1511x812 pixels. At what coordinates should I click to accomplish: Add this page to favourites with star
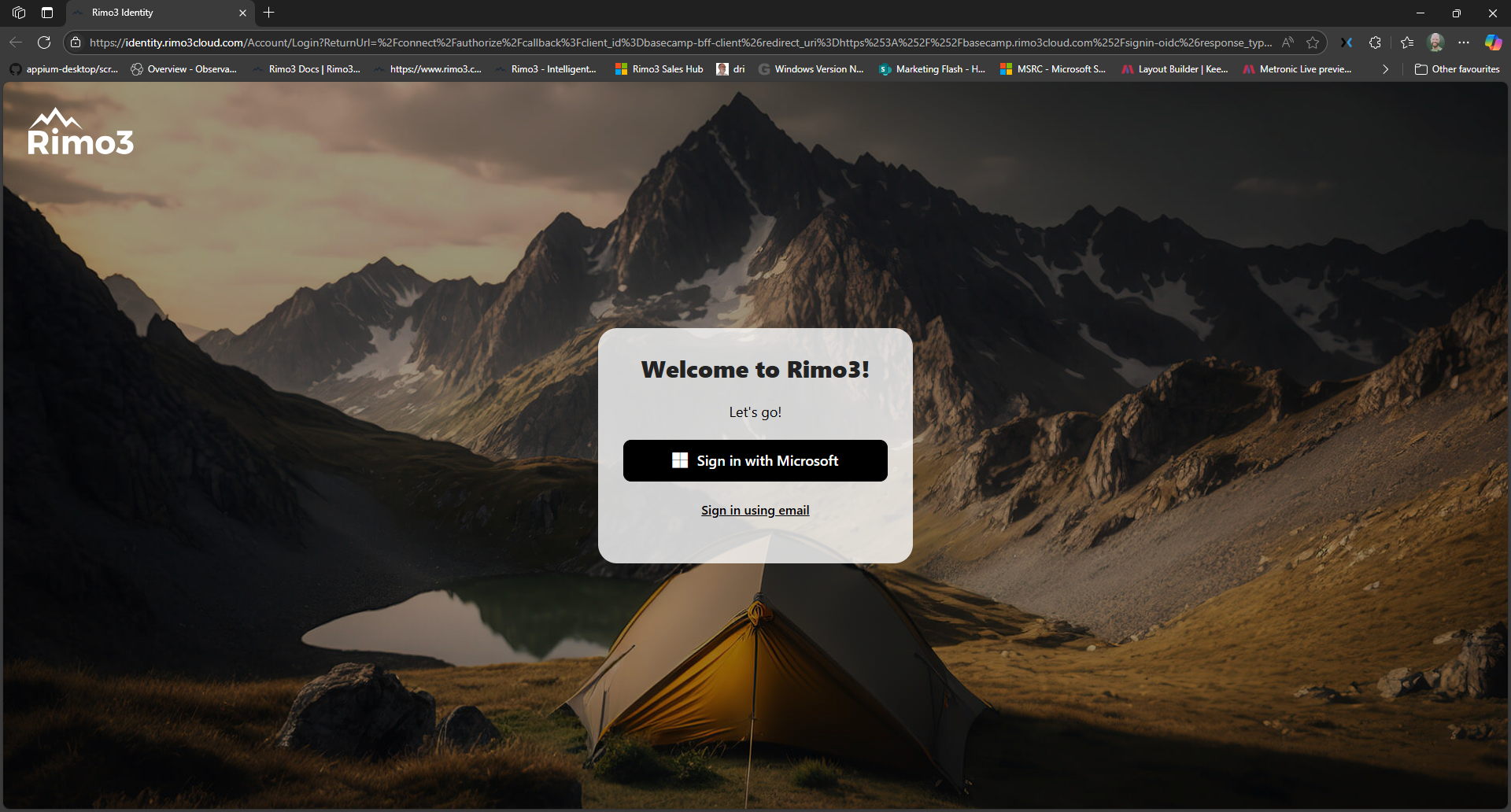(1313, 42)
